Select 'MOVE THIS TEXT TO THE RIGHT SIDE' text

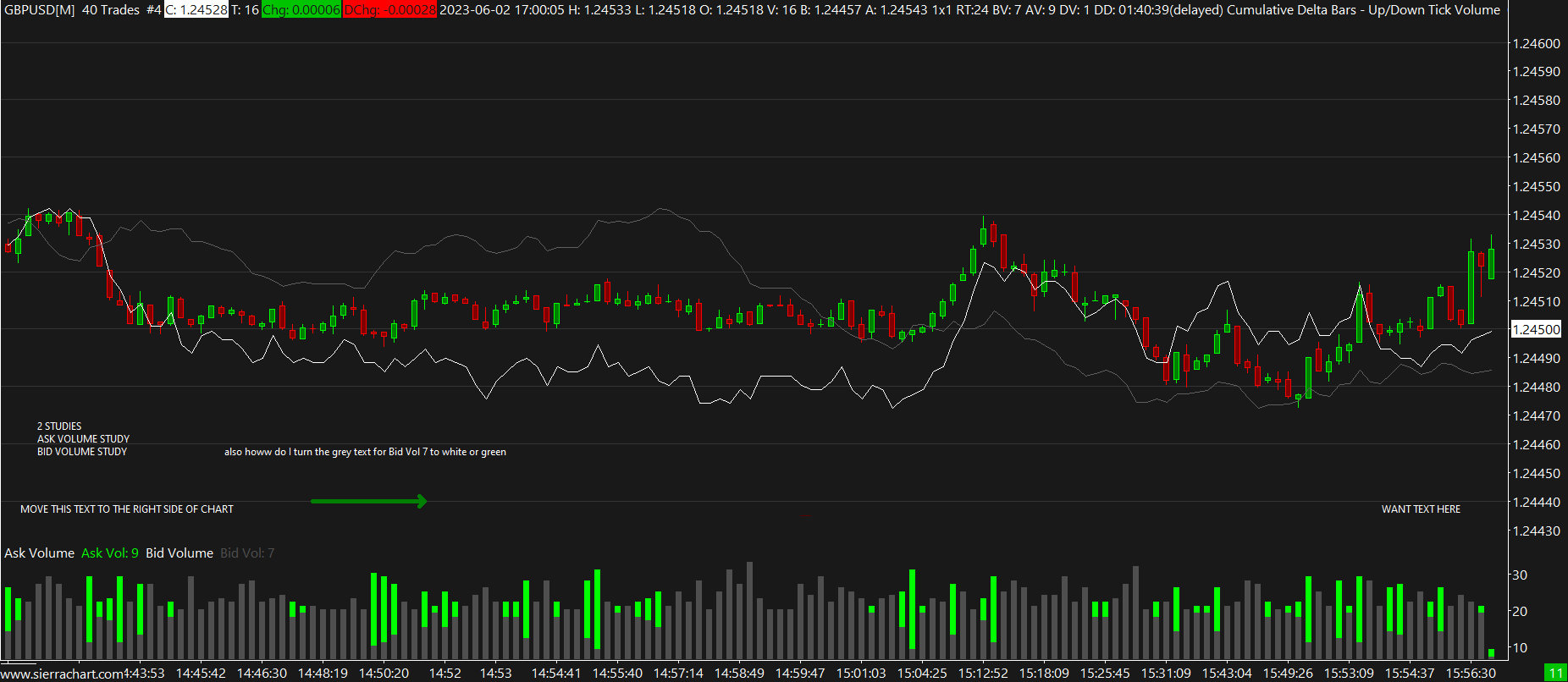click(x=127, y=509)
